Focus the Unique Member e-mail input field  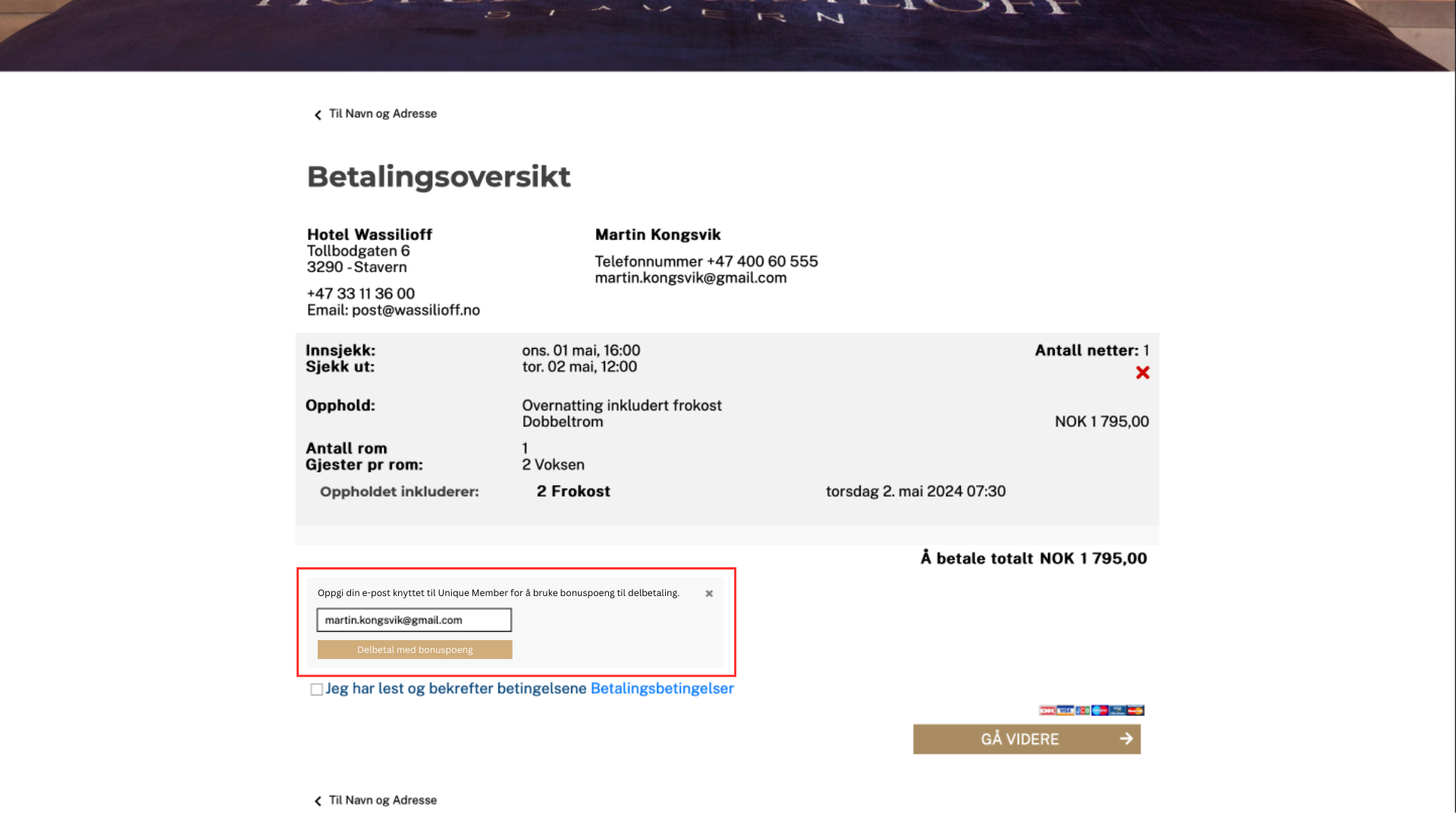[x=414, y=620]
